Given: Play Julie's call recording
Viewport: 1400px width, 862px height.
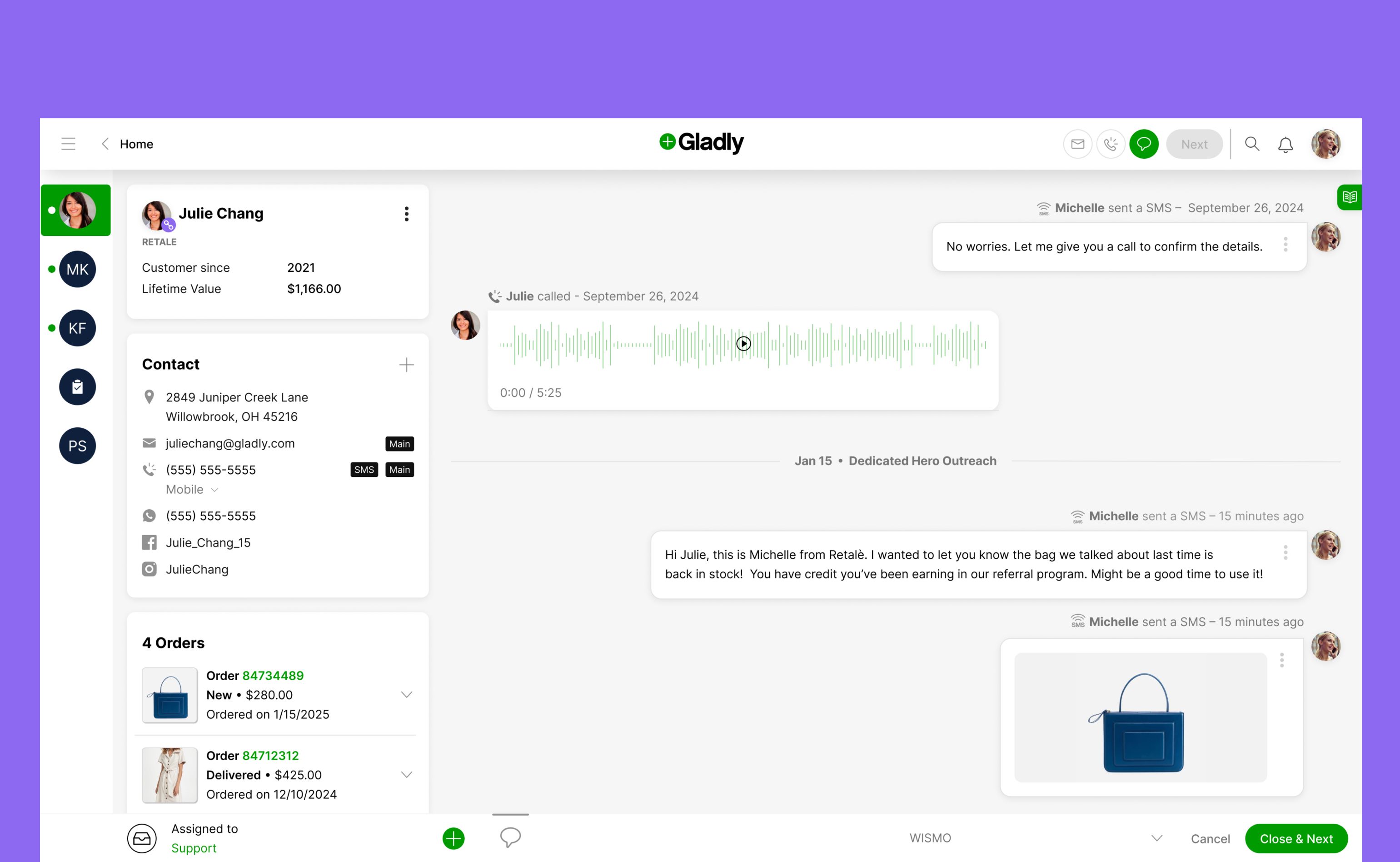Looking at the screenshot, I should (x=743, y=344).
